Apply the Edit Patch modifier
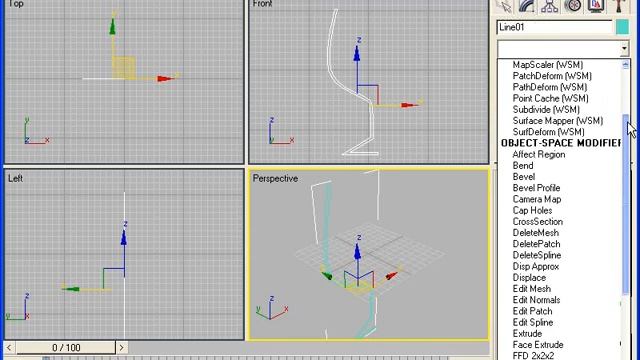Screen dimensions: 640x360 [532, 311]
